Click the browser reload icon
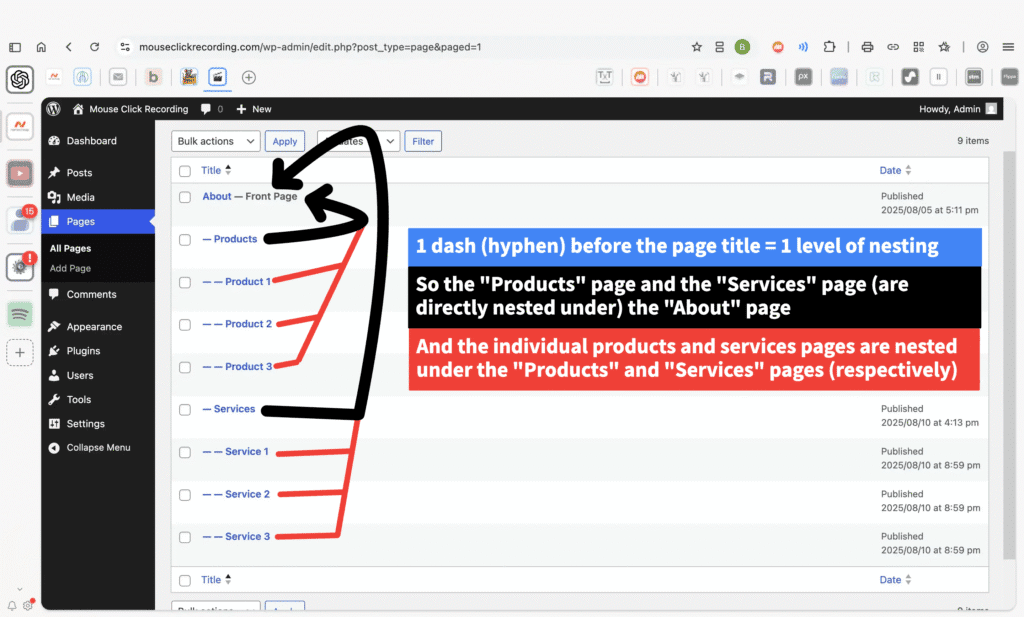Screen dimensions: 1024x617 coord(94,47)
